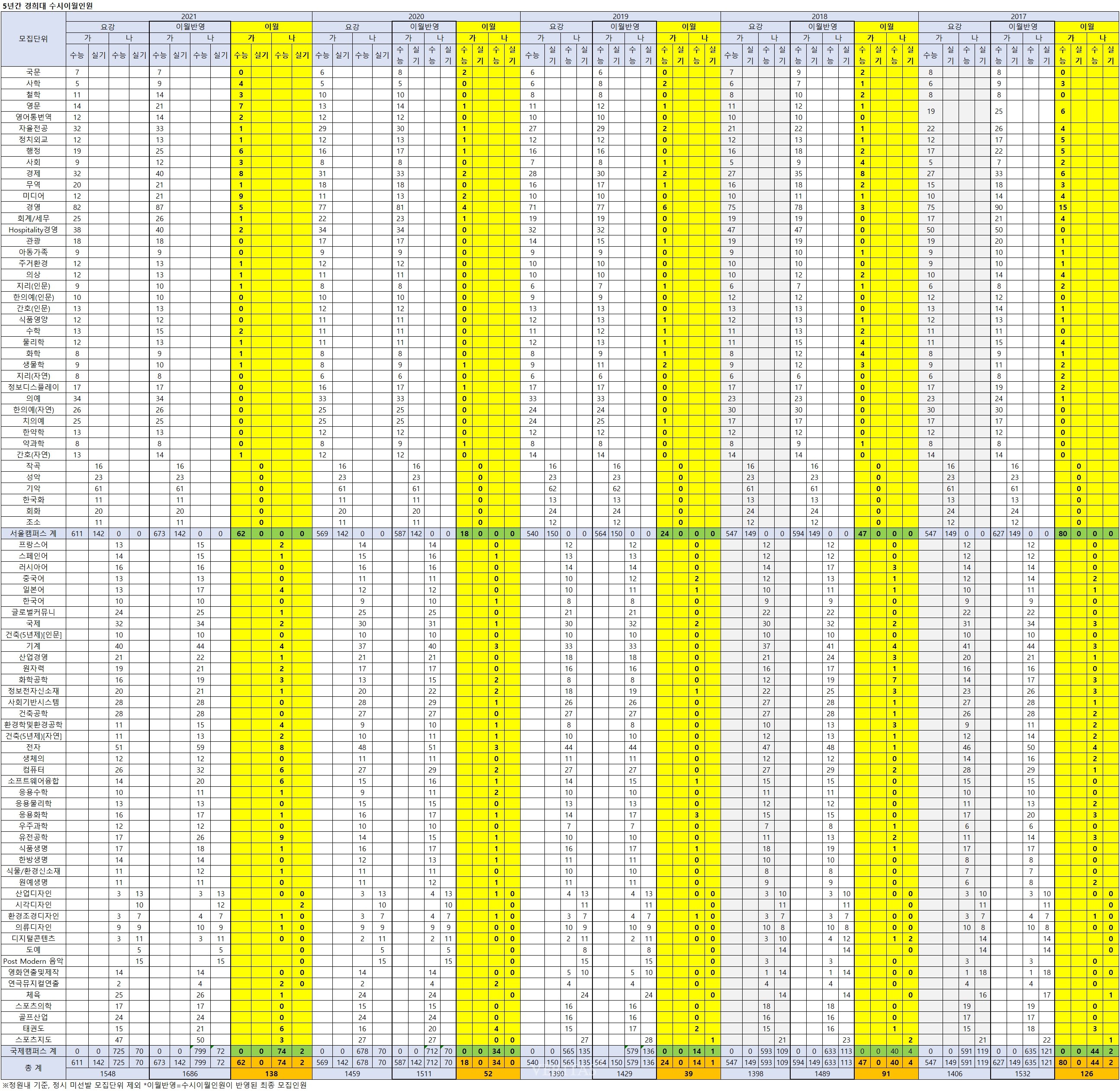Image resolution: width=1120 pixels, height=1091 pixels.
Task: Select the '정치외교' row label
Action: click(x=33, y=140)
